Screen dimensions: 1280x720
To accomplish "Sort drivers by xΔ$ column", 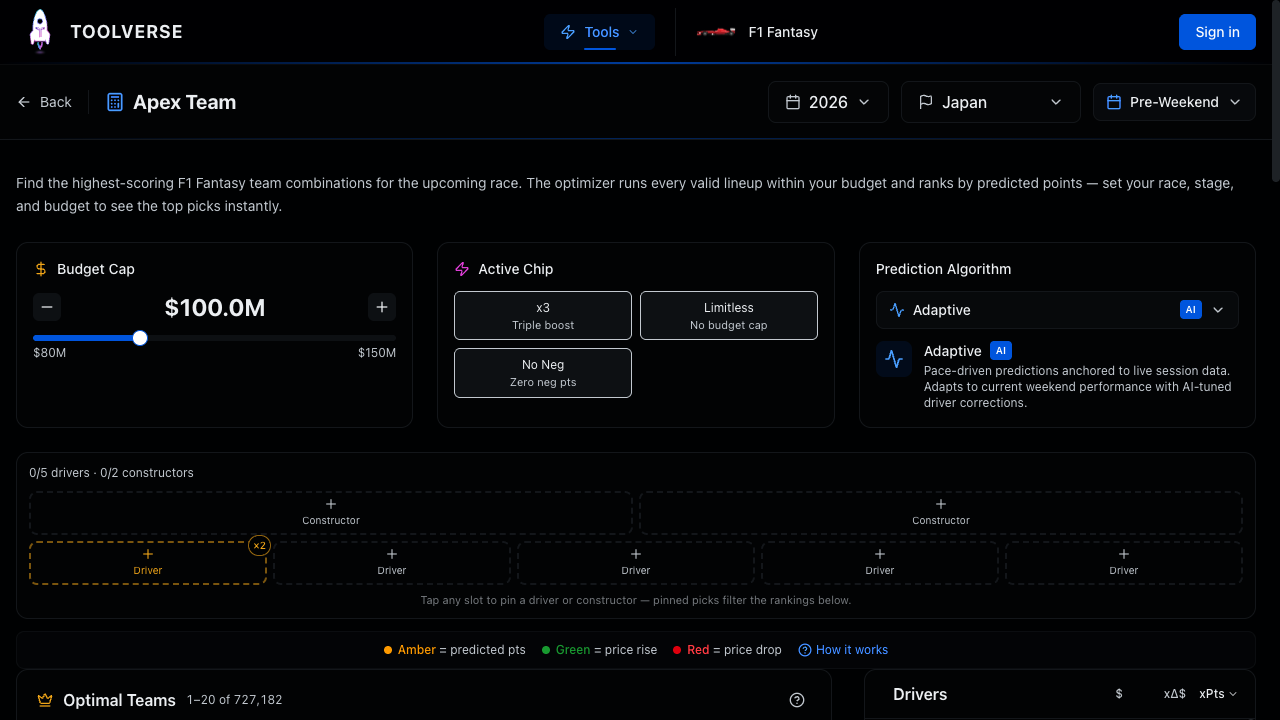I will click(x=1175, y=694).
